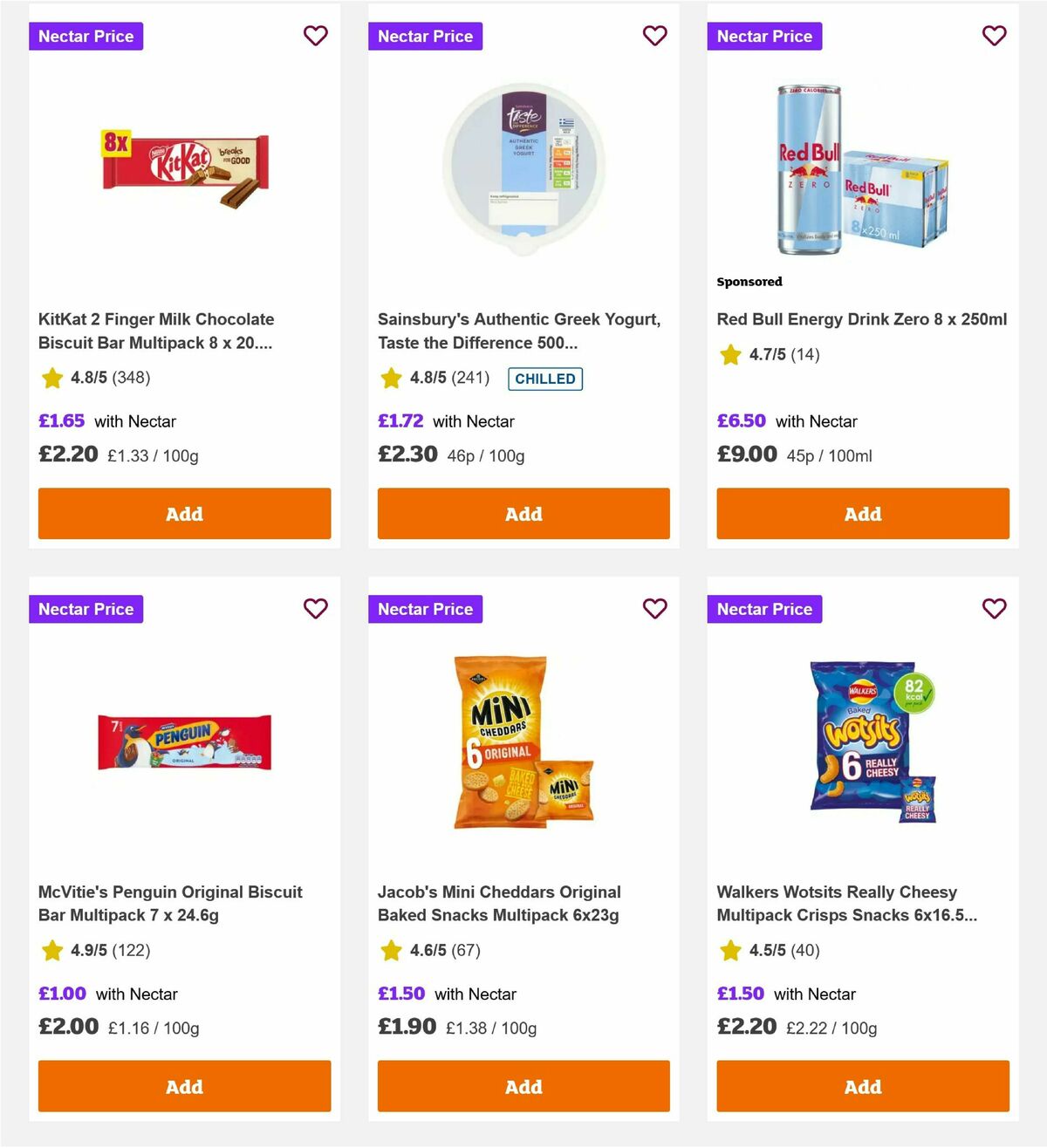Select the CHILLED label on the yogurt
The image size is (1047, 1148).
[545, 379]
